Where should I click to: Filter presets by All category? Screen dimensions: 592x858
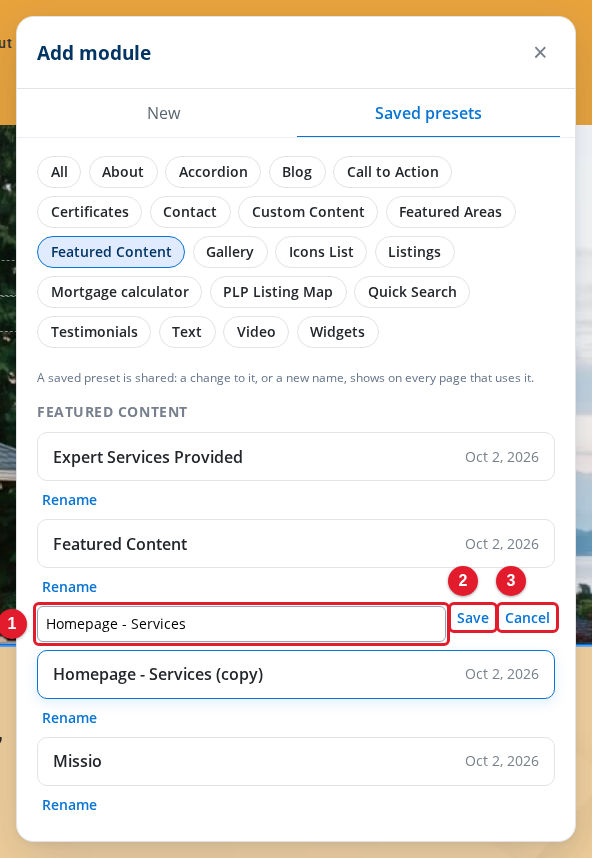click(59, 172)
